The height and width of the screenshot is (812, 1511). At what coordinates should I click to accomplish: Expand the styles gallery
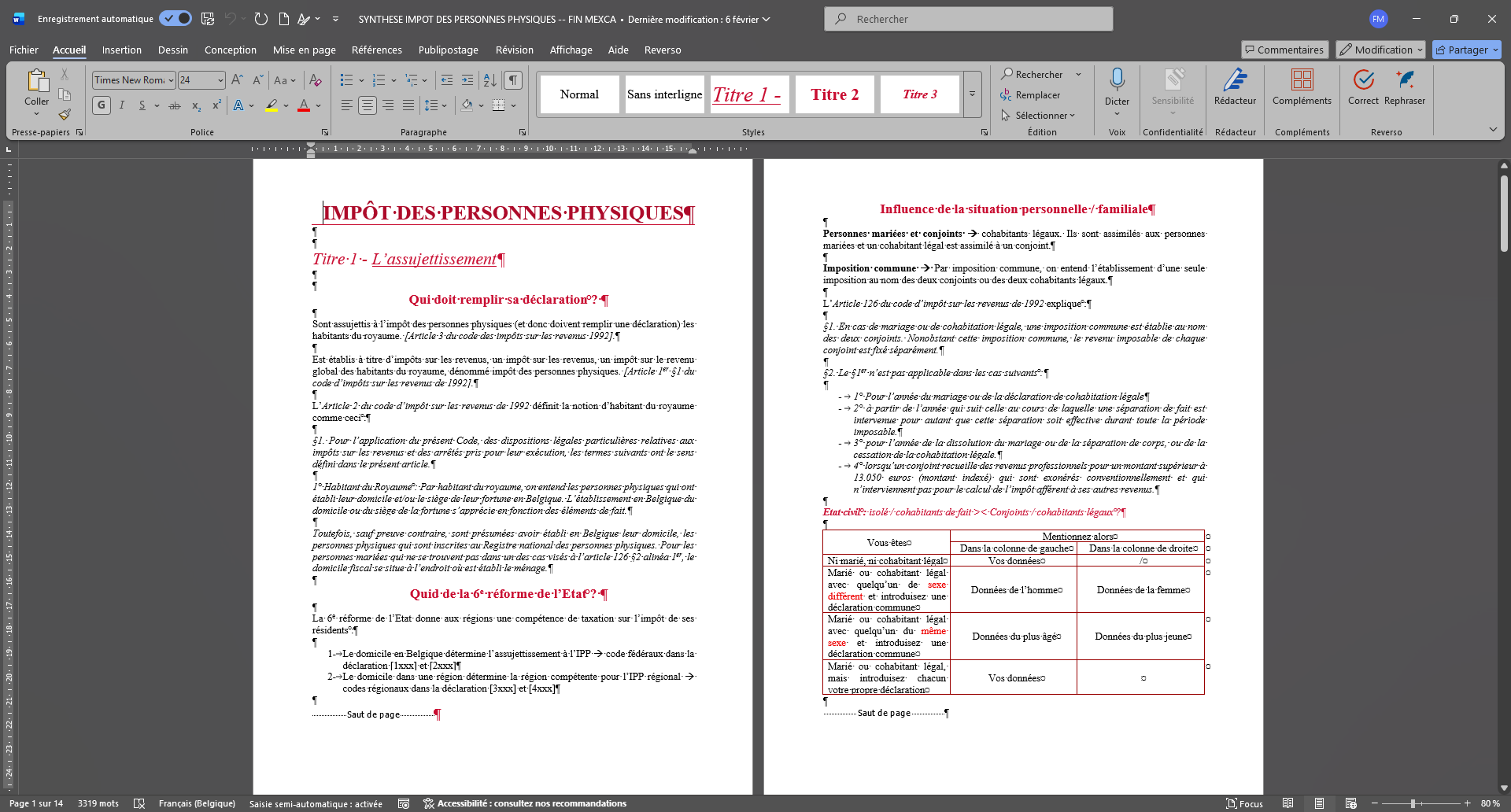coord(972,94)
